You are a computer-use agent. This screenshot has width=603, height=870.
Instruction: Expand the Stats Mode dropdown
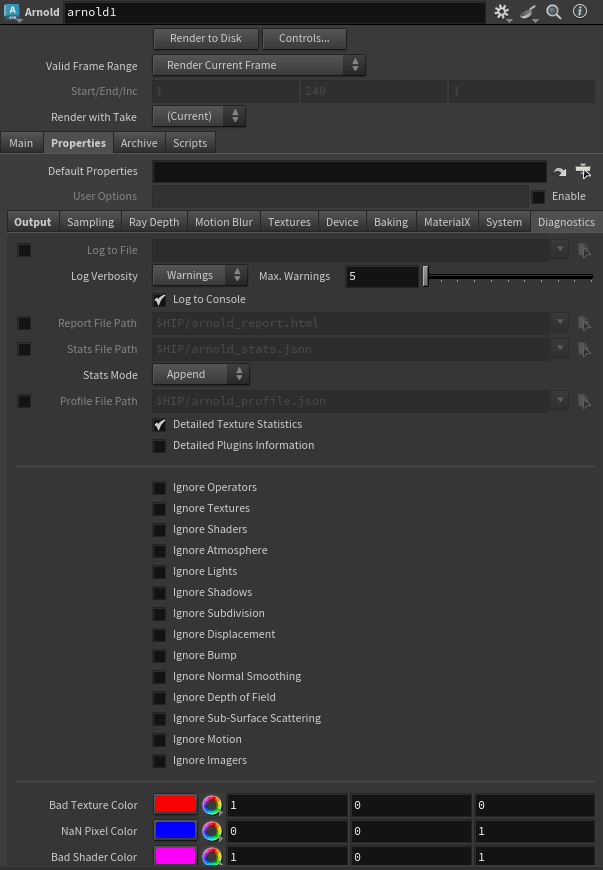200,375
